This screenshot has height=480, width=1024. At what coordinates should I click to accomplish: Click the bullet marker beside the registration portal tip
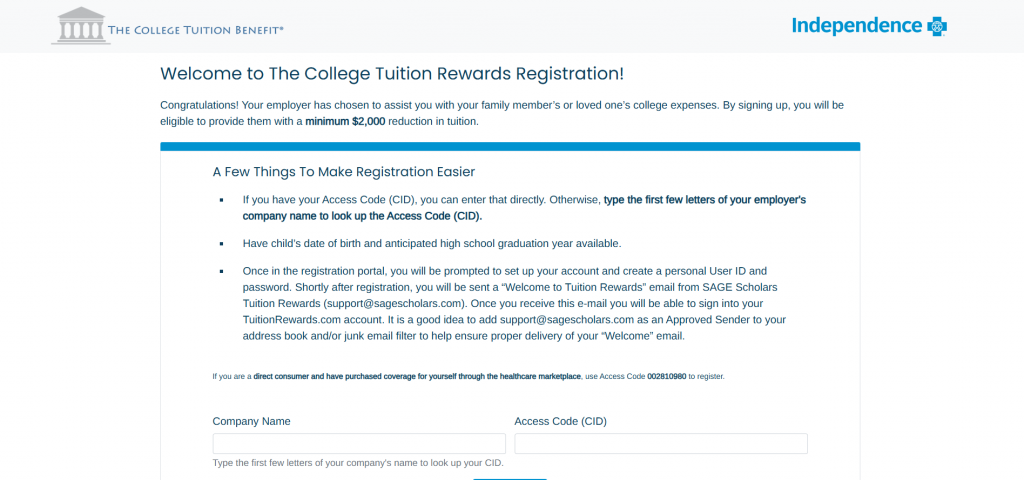pyautogui.click(x=222, y=270)
